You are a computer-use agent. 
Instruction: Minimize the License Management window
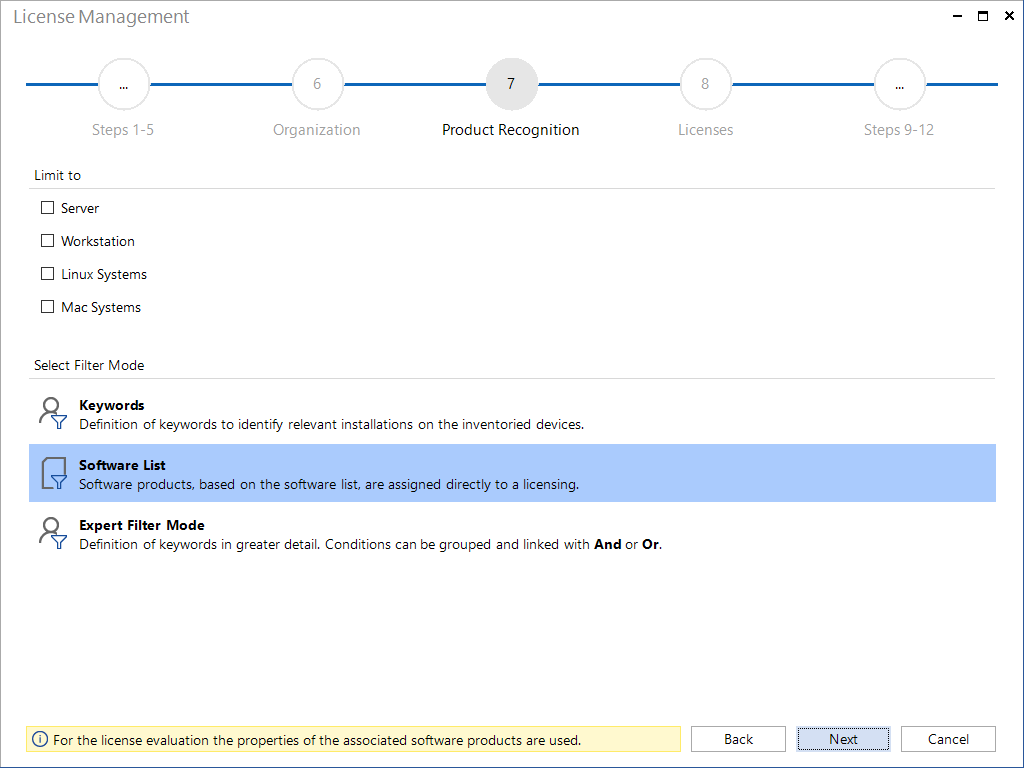point(957,16)
